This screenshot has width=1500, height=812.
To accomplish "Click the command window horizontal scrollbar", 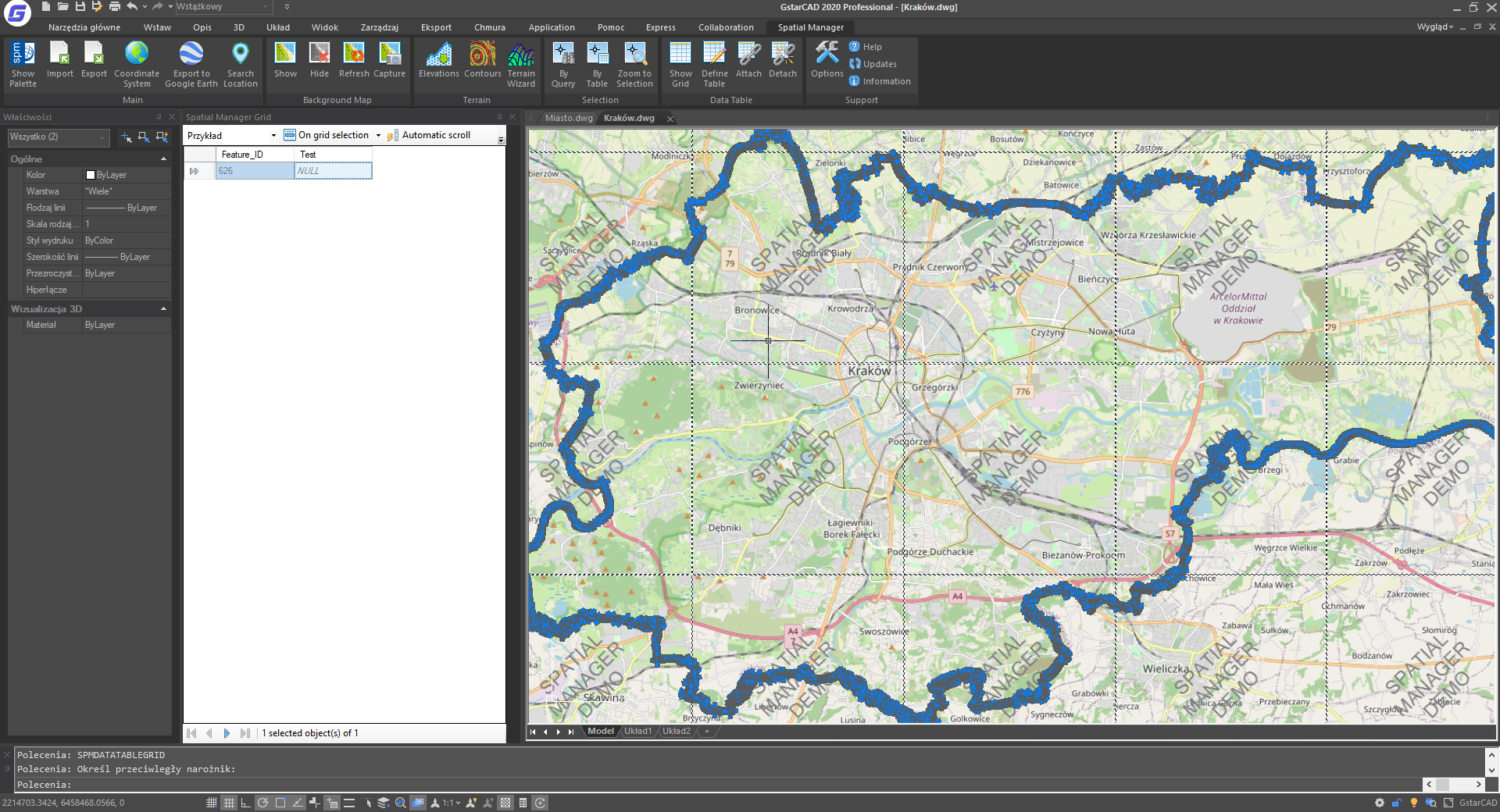I will pos(1453,785).
